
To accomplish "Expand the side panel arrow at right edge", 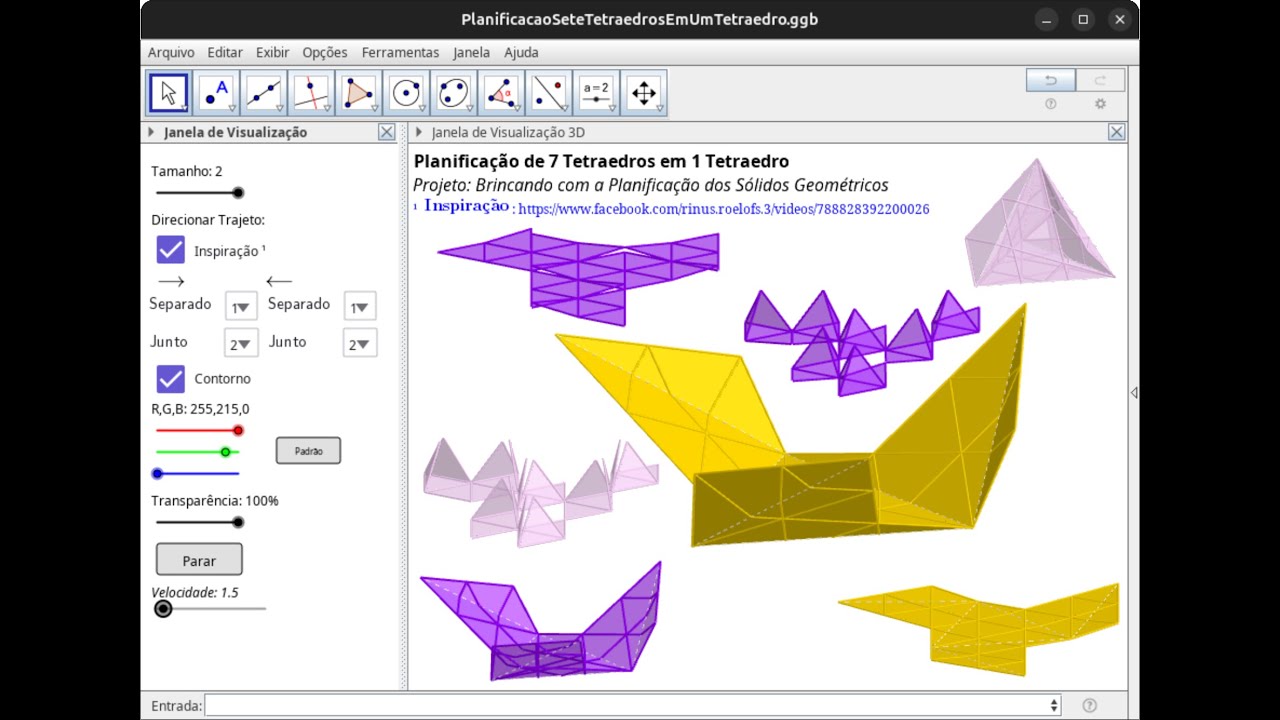I will [1134, 393].
